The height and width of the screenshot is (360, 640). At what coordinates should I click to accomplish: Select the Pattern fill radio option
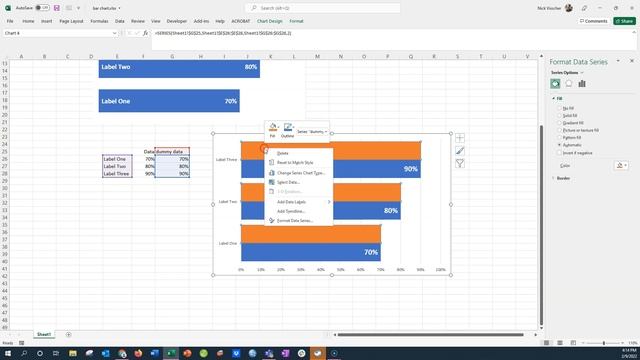click(560, 138)
